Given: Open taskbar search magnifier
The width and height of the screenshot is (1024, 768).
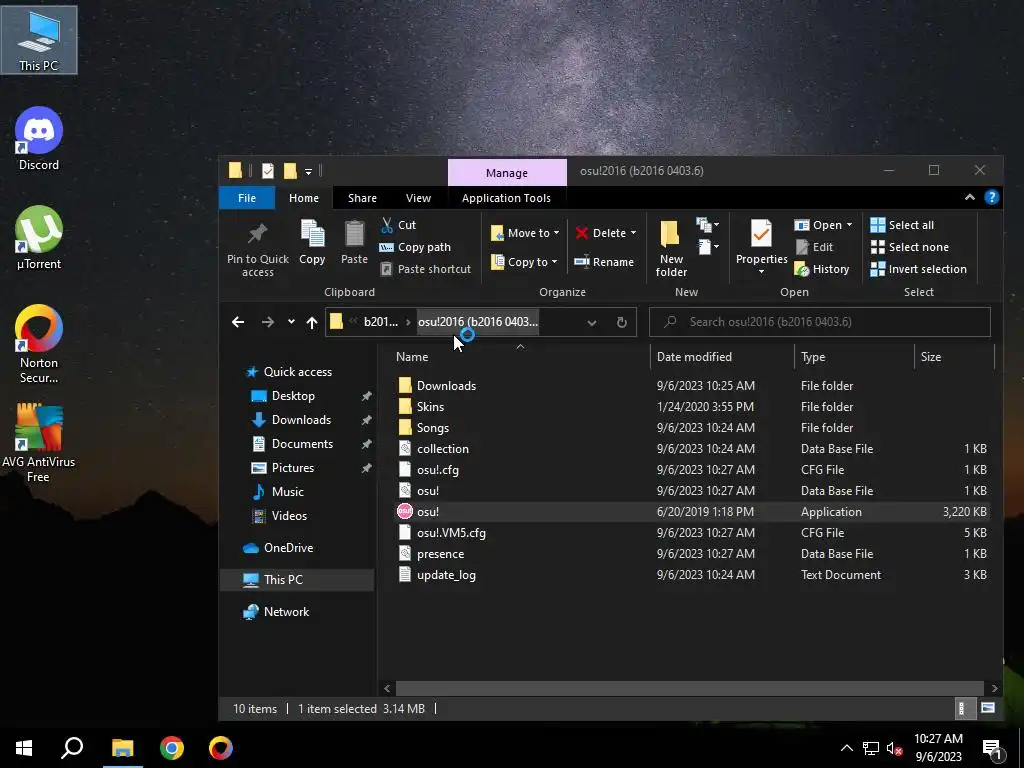Looking at the screenshot, I should pos(72,748).
